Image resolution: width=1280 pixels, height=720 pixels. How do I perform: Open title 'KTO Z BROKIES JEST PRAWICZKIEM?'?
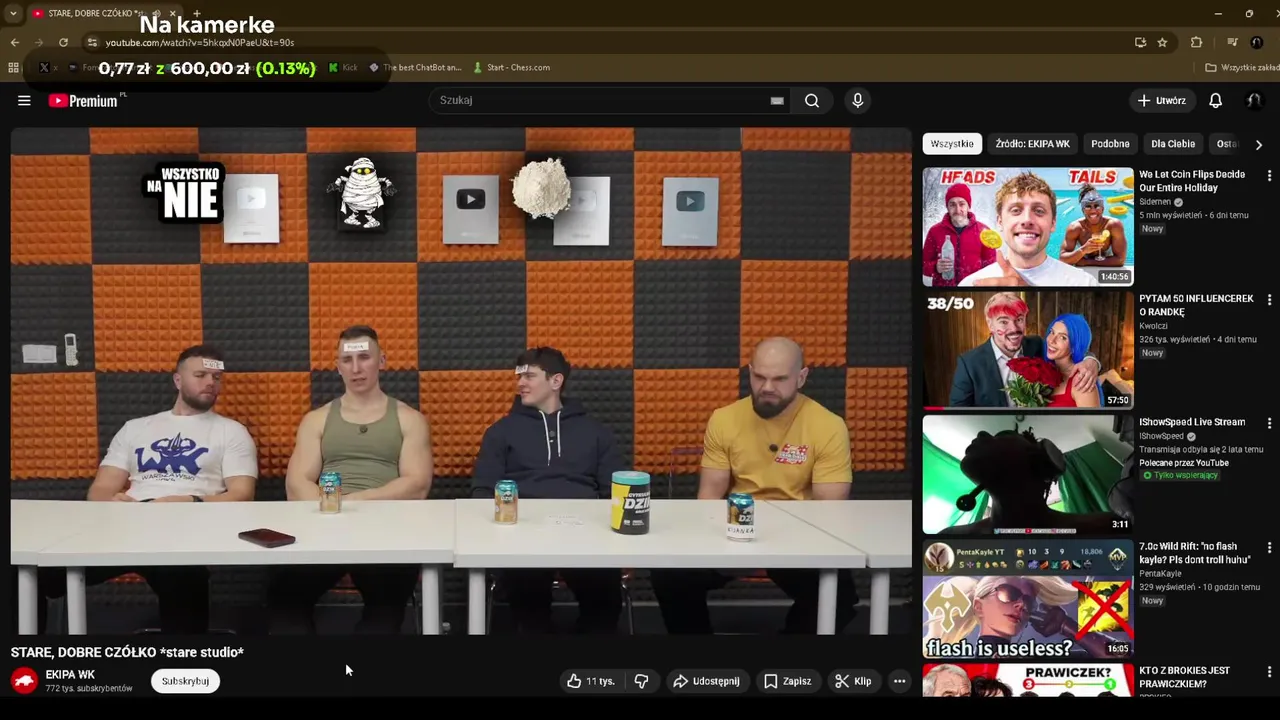click(x=1184, y=677)
